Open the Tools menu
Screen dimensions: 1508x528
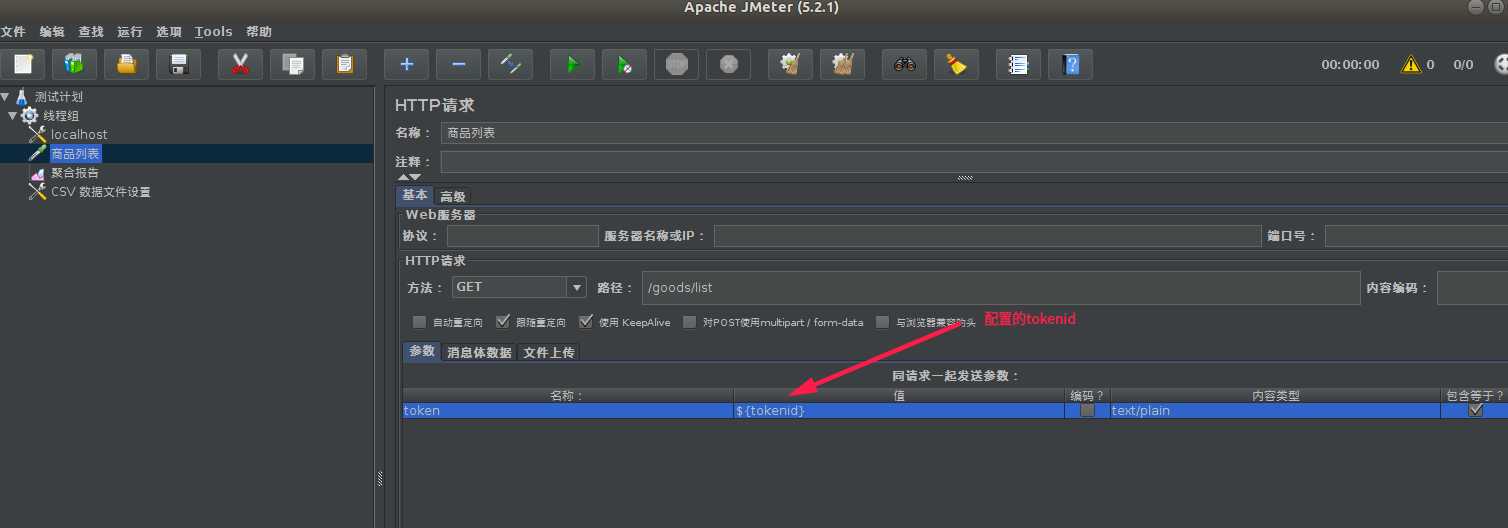pyautogui.click(x=214, y=32)
